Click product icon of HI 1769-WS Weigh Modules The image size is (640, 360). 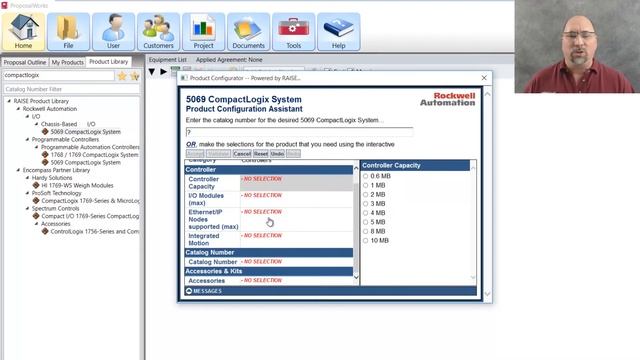36,185
